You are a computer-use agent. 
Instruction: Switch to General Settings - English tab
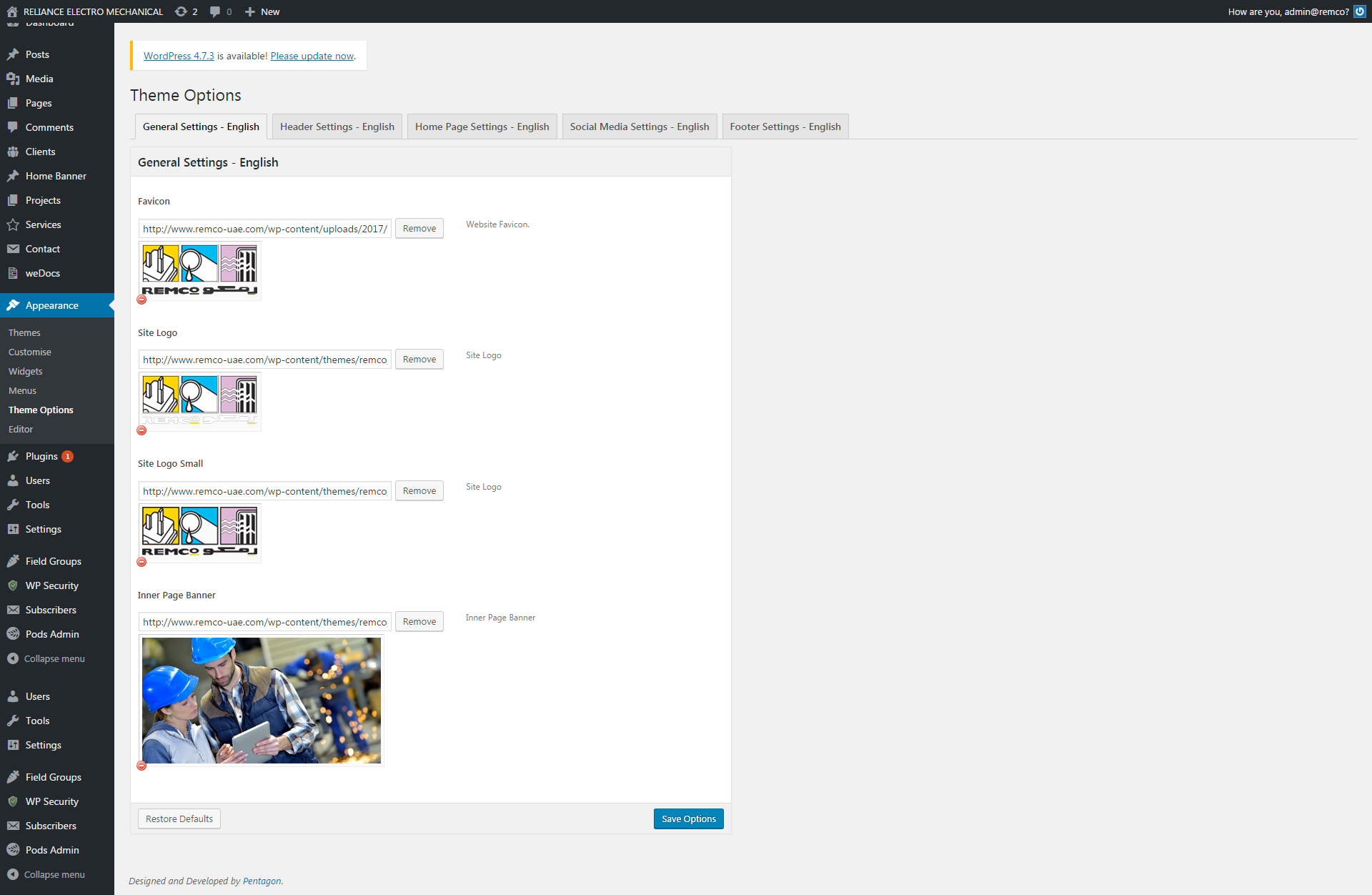(201, 127)
